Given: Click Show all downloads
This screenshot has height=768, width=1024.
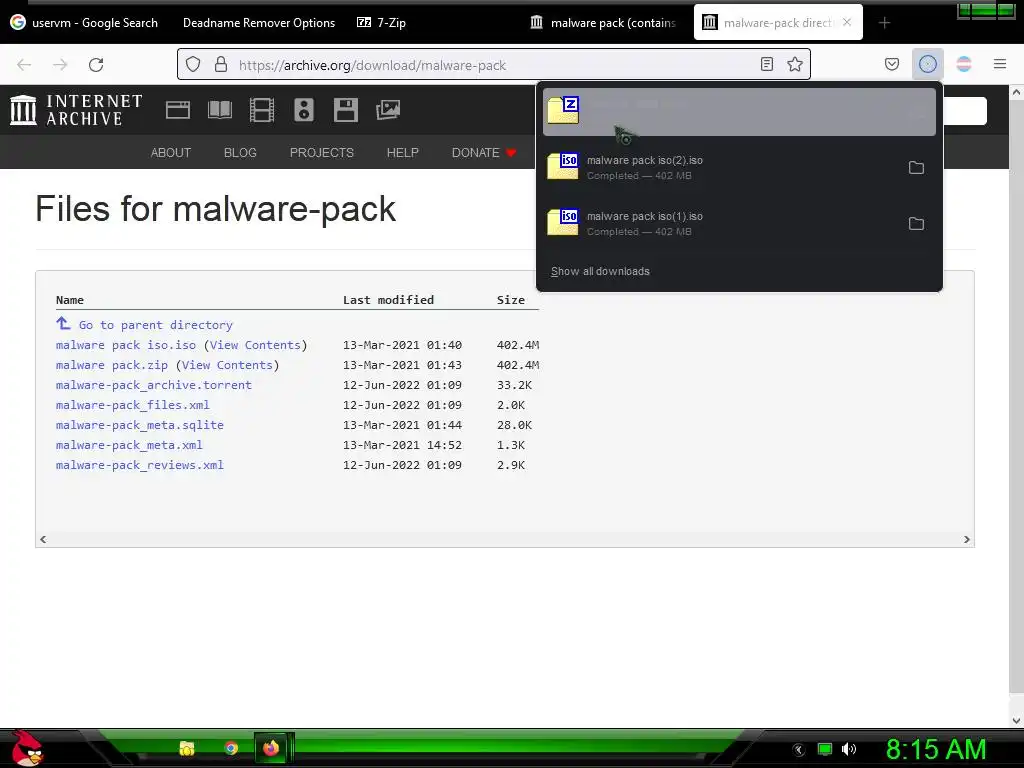Looking at the screenshot, I should click(600, 271).
